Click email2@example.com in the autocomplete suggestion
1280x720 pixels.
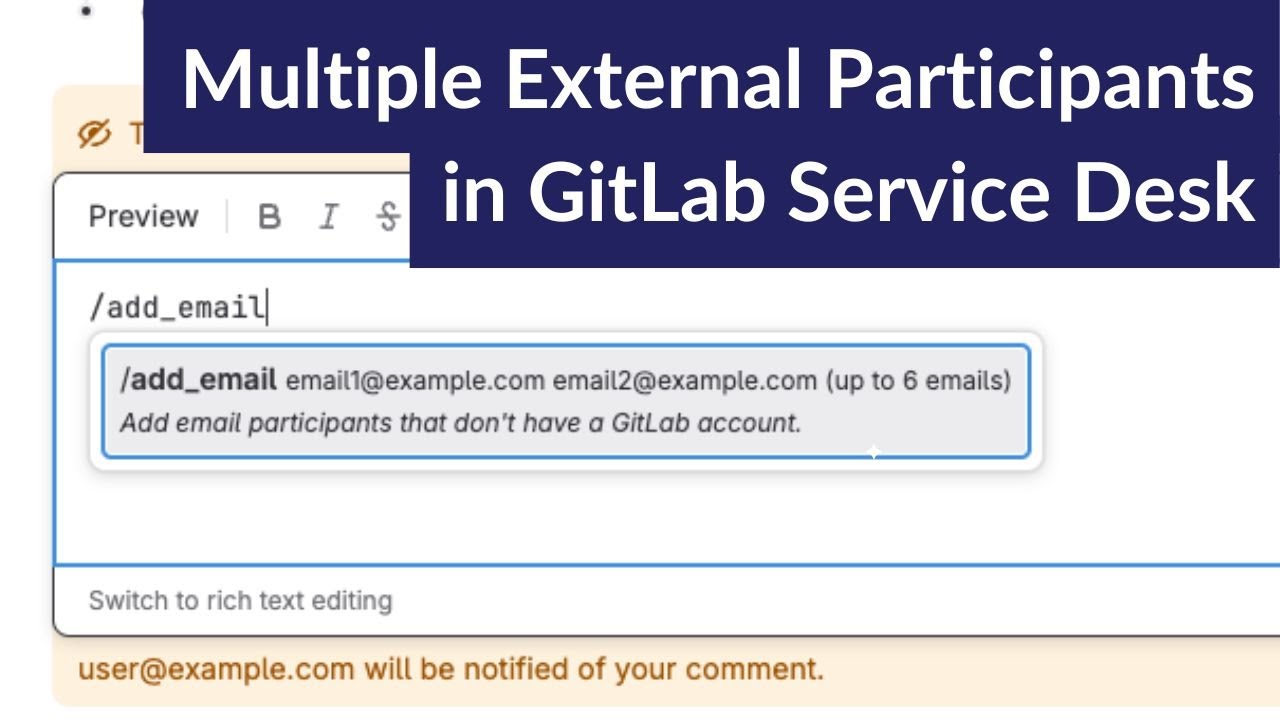pyautogui.click(x=684, y=381)
